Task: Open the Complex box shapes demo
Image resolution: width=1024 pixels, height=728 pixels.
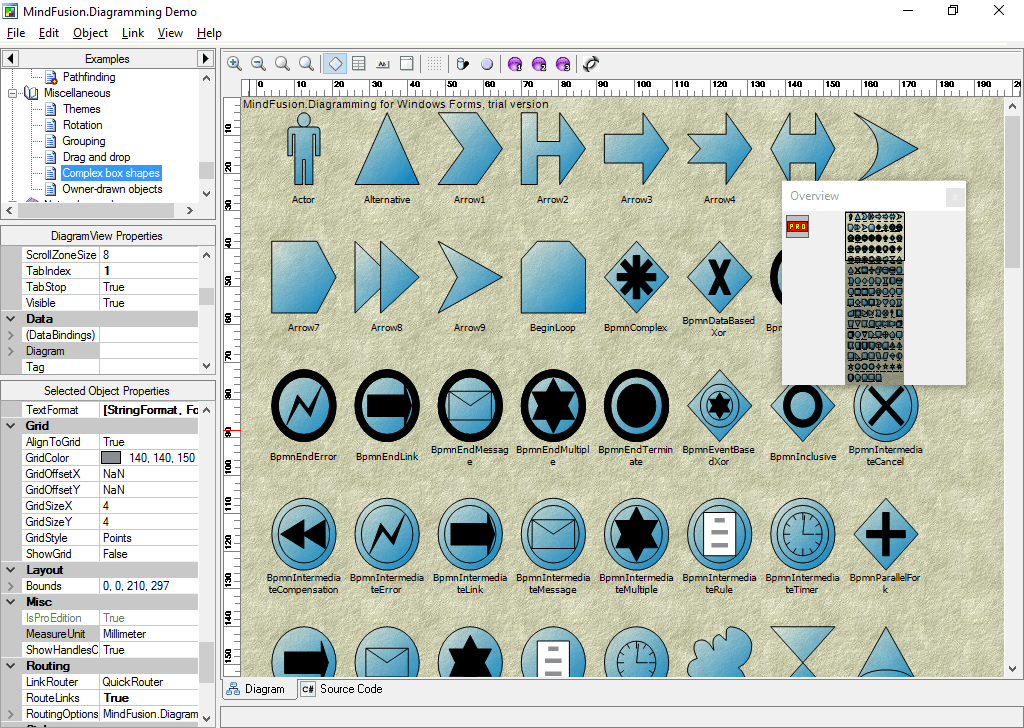Action: coord(110,172)
